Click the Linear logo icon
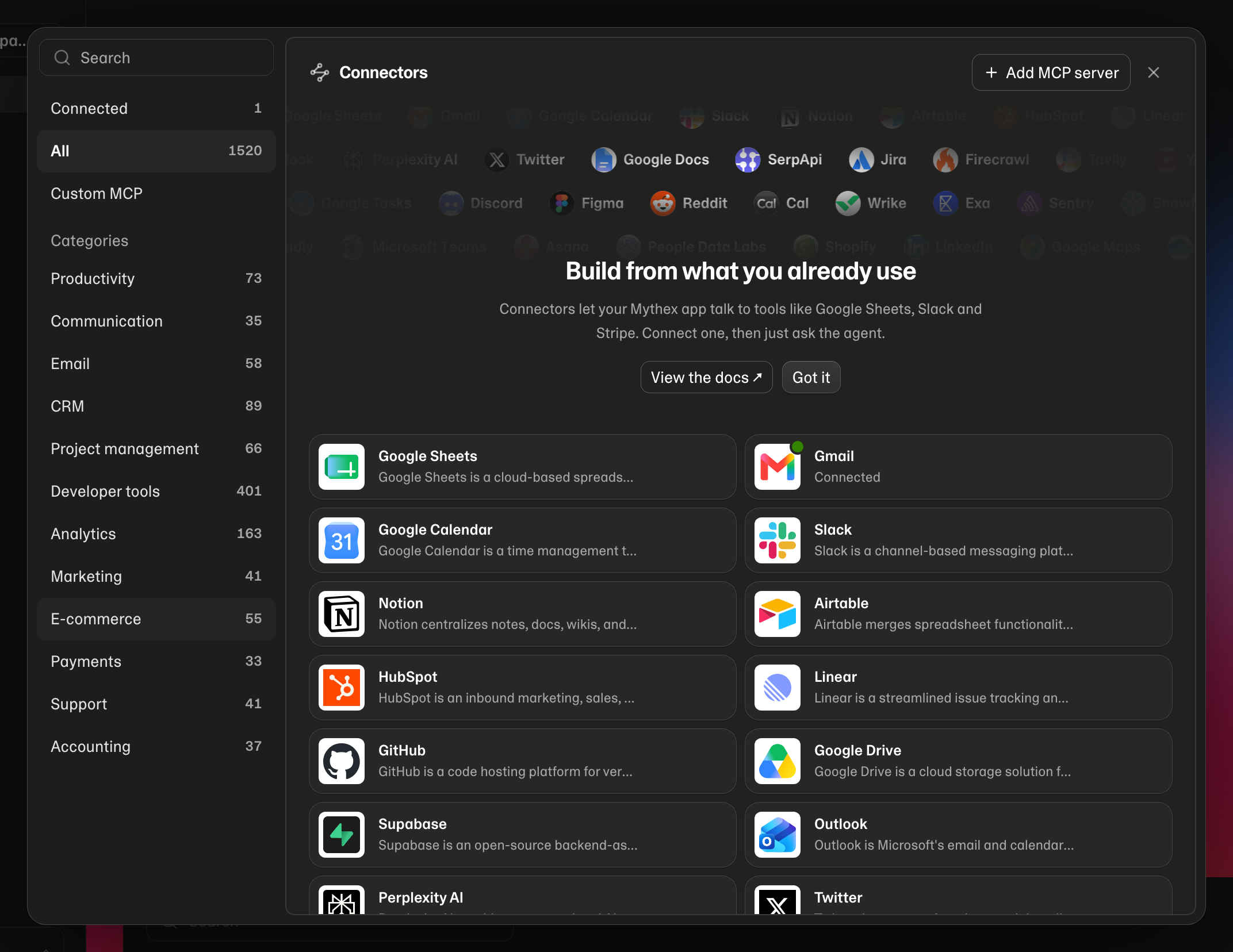Screen dimensions: 1233x952 778,688
